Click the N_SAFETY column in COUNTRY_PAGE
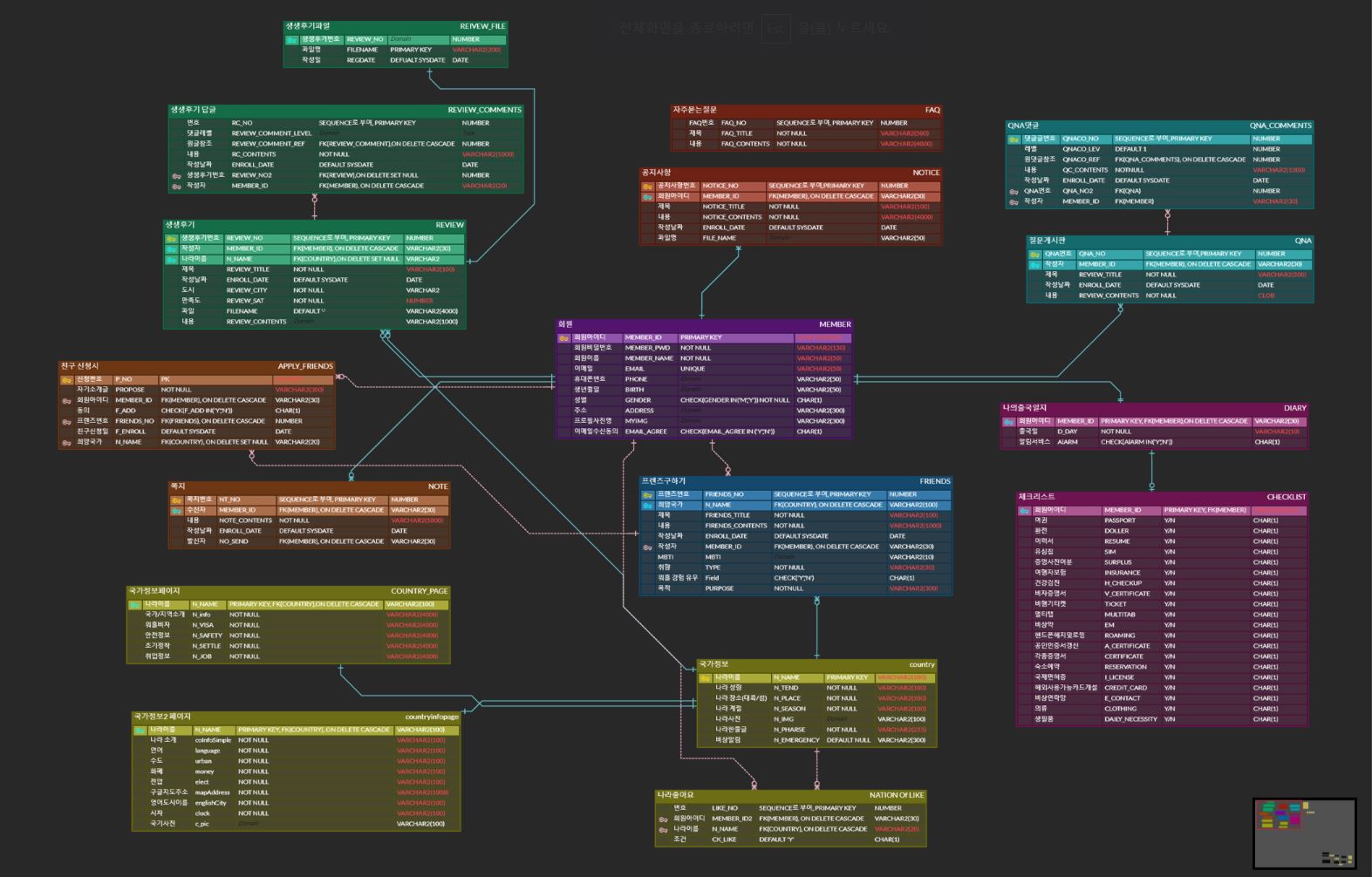This screenshot has height=877, width=1372. tap(207, 636)
